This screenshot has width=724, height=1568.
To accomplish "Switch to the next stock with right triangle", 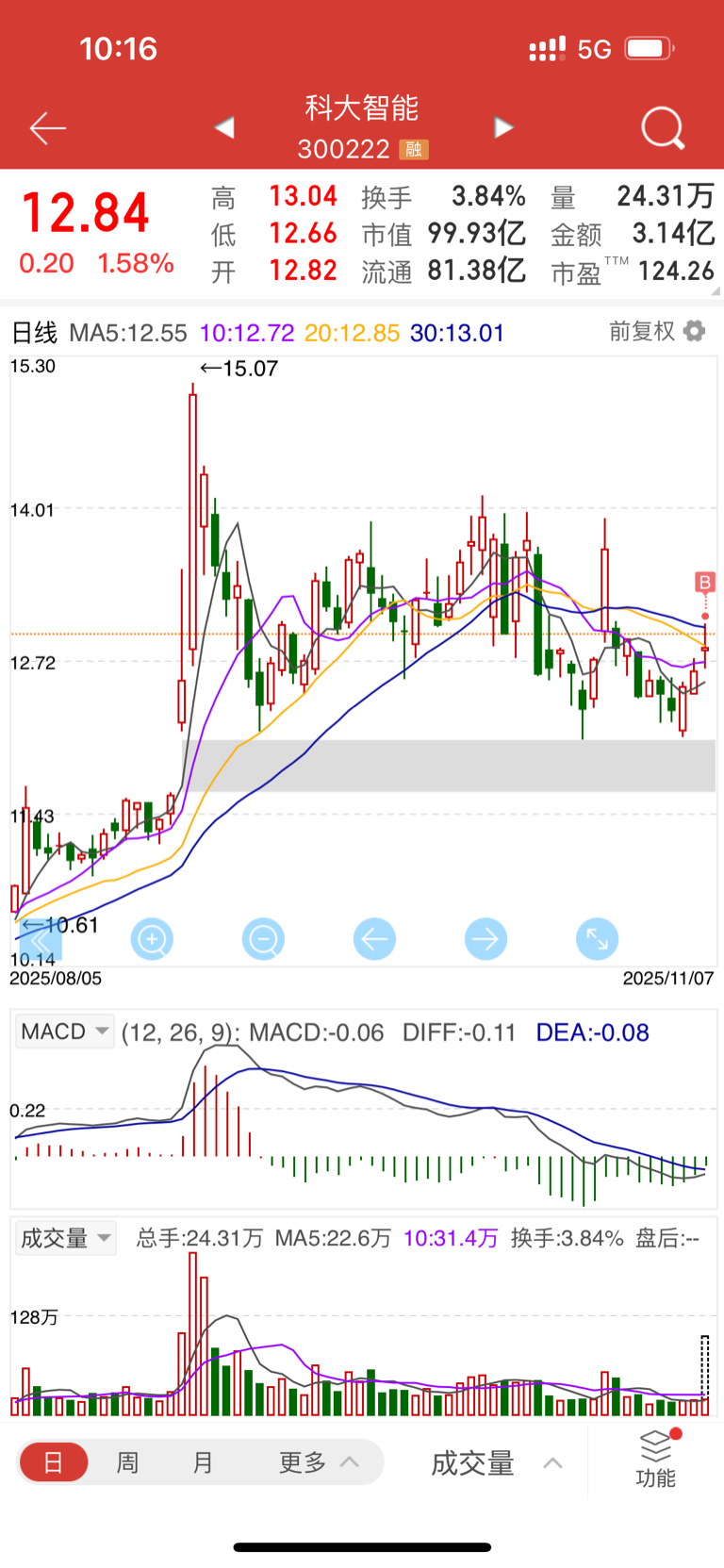I will (504, 127).
